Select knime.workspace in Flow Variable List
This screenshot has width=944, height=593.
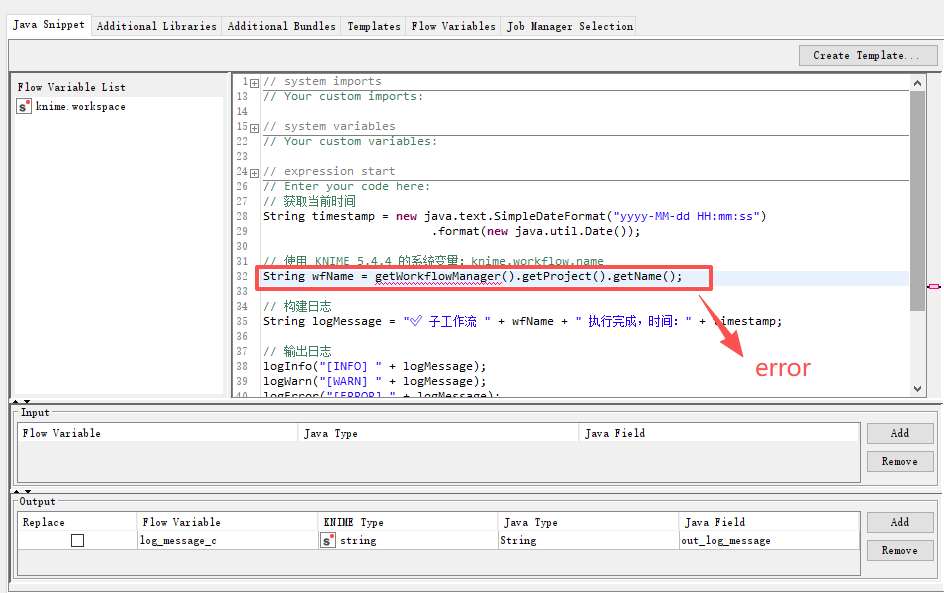(81, 106)
